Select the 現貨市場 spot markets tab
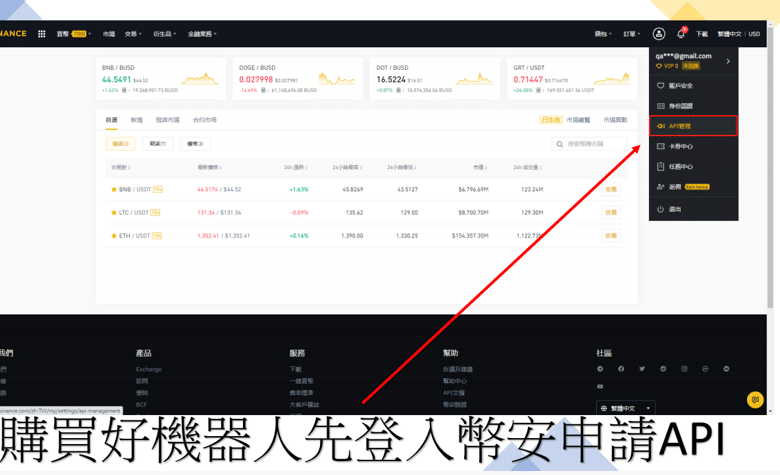The width and height of the screenshot is (780, 475). (168, 120)
